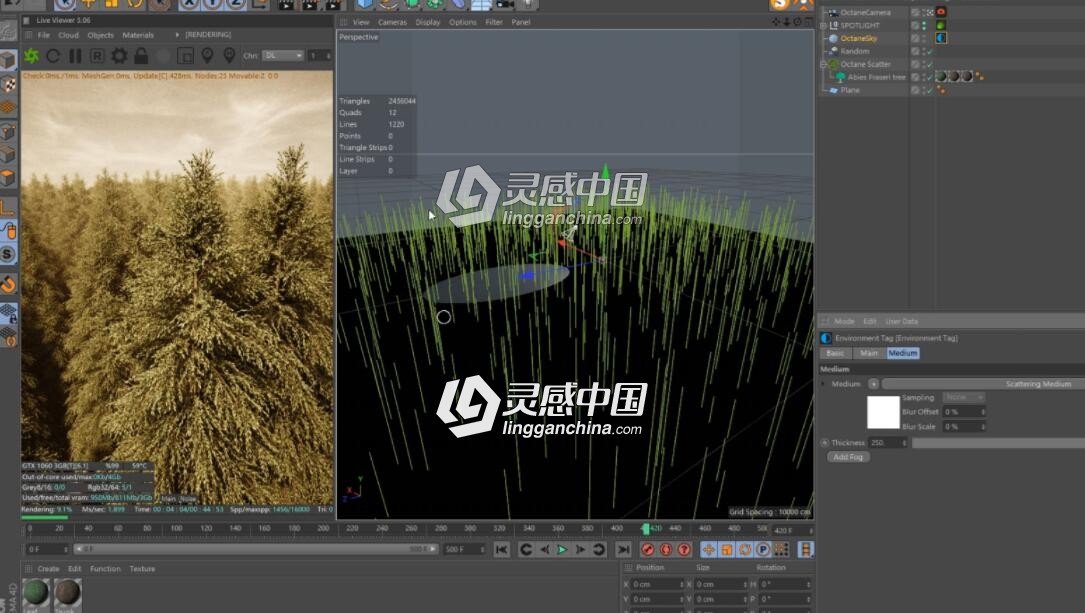Select the Plane object

(x=850, y=91)
